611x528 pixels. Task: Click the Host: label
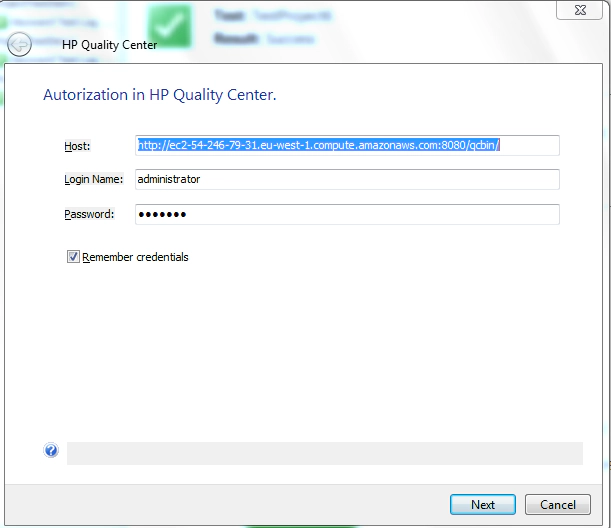pos(77,146)
